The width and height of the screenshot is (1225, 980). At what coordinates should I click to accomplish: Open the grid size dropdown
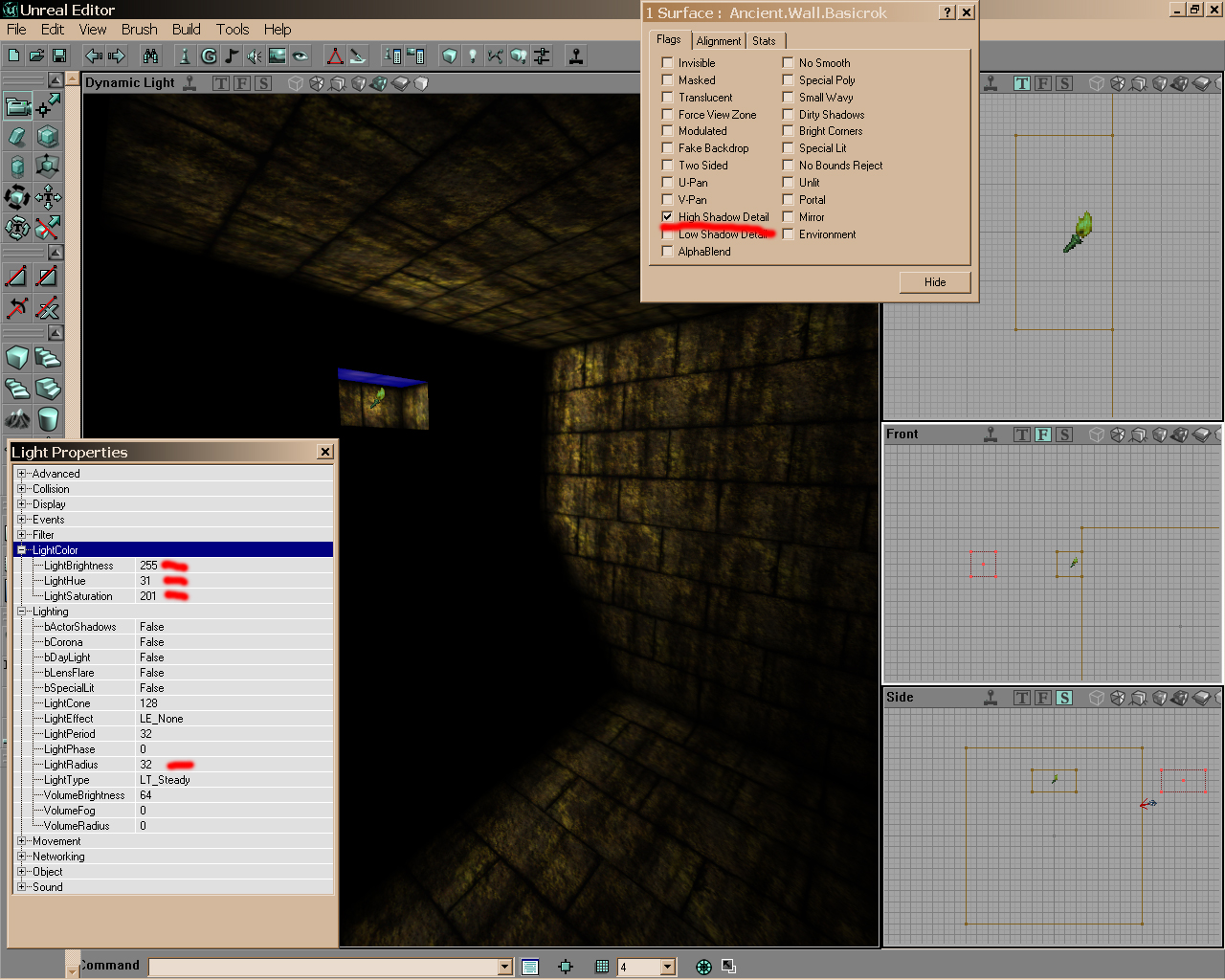668,968
